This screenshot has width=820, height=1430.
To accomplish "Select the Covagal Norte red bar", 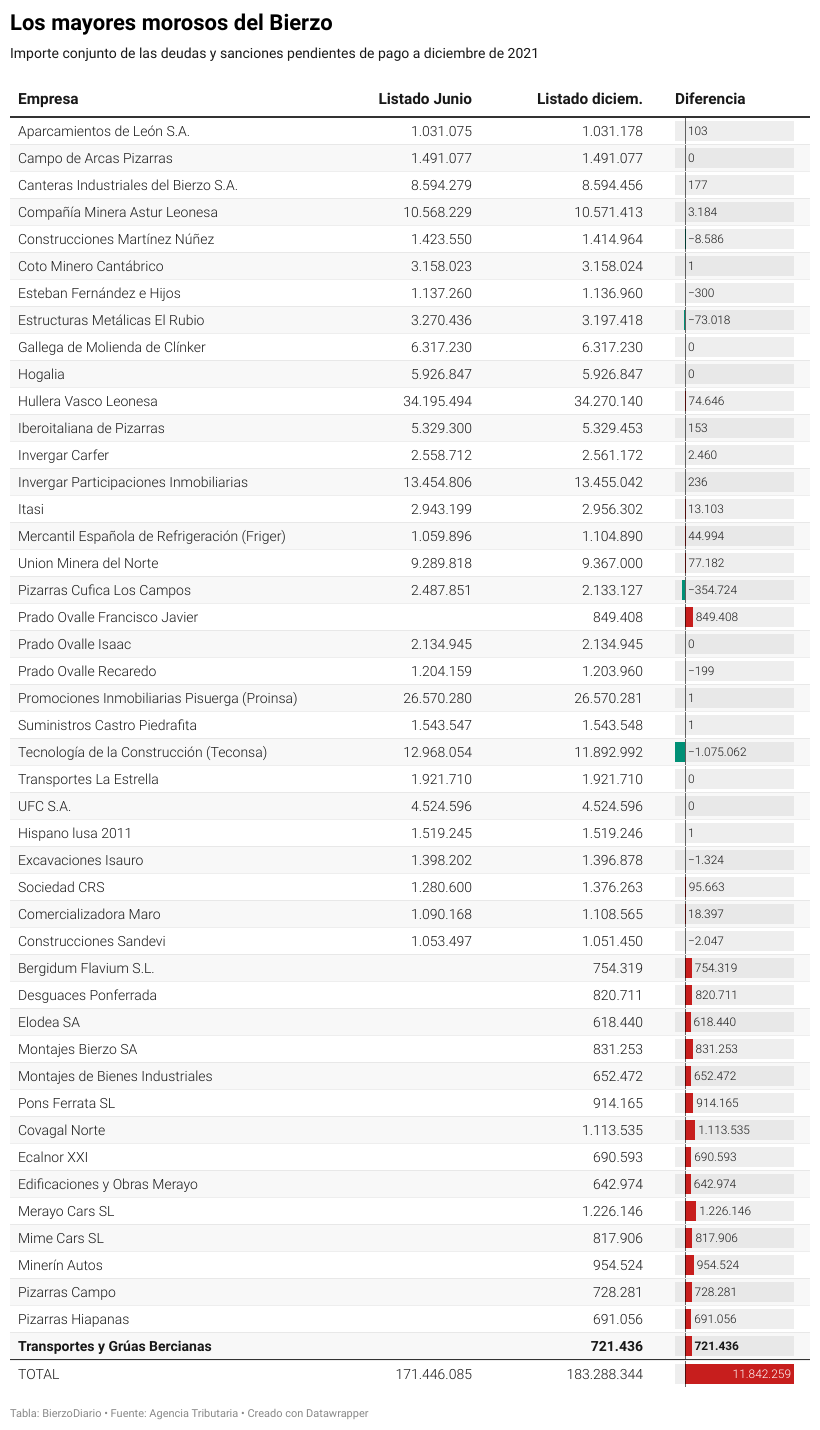I will coord(690,1130).
